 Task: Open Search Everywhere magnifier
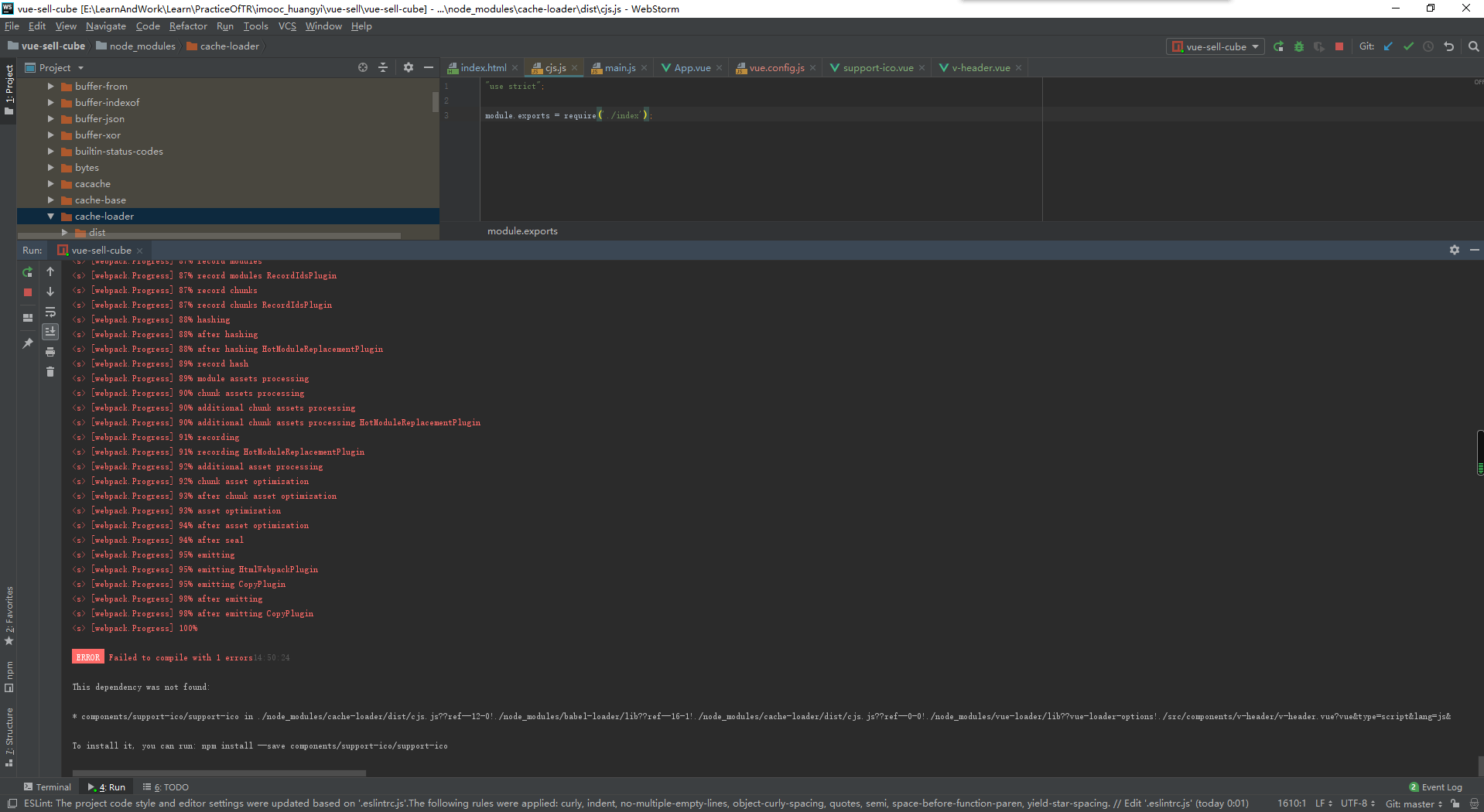[1473, 46]
